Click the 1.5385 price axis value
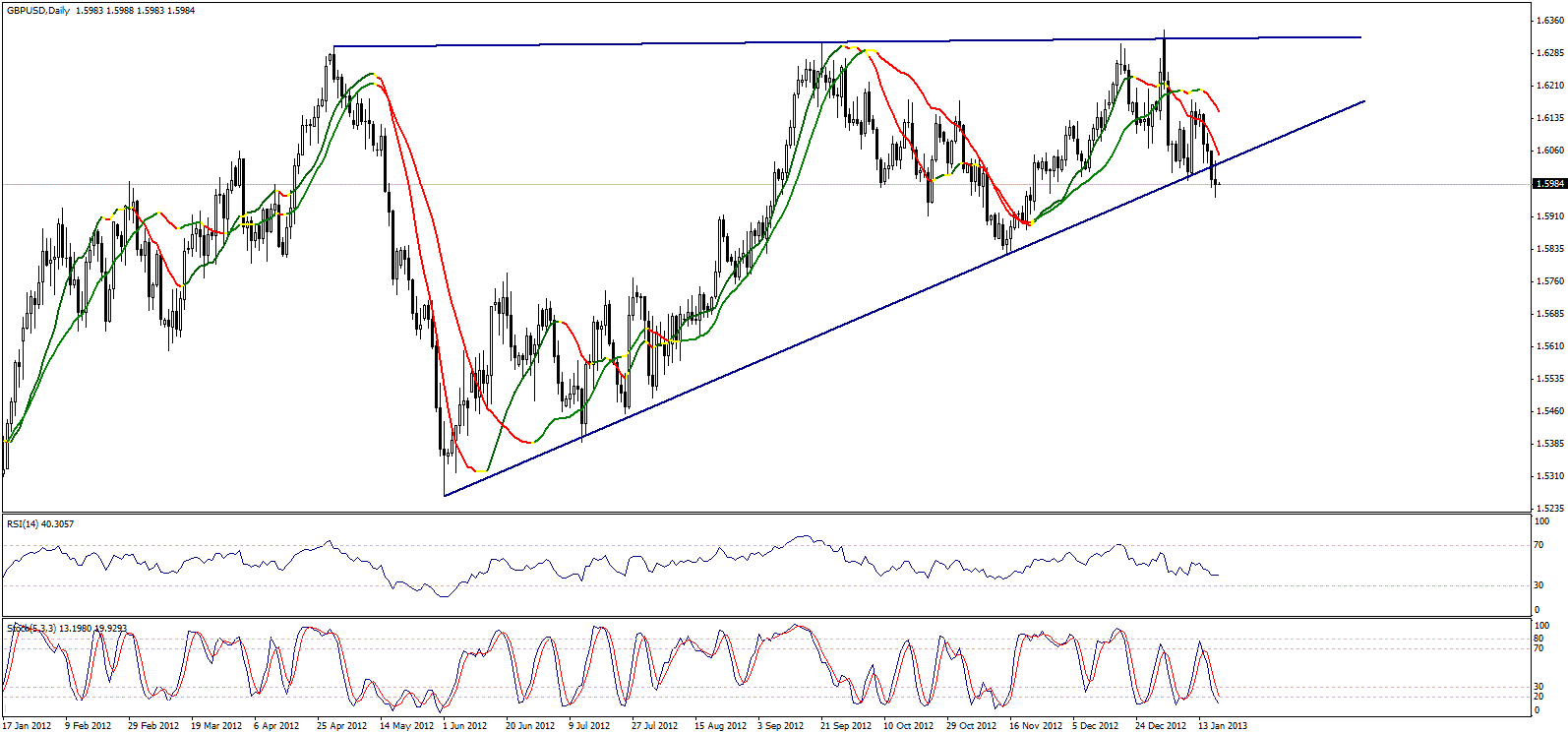1568x733 pixels. click(x=1549, y=444)
